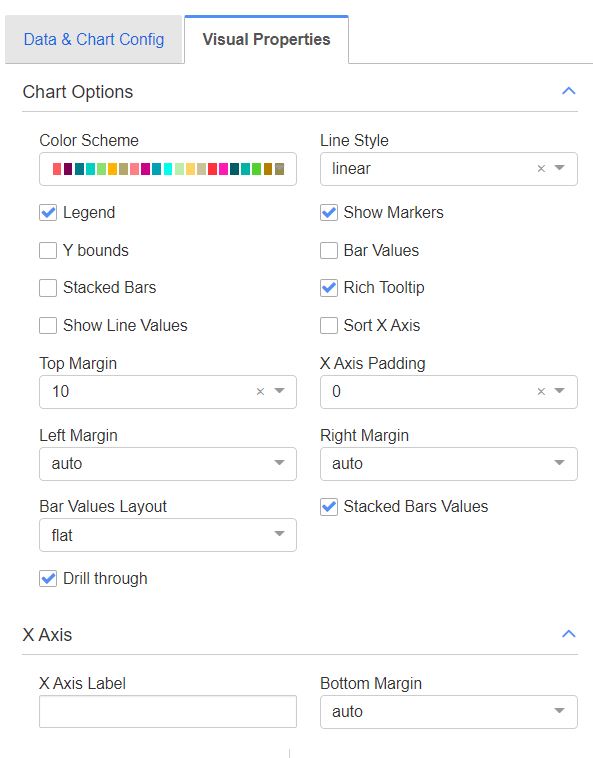The image size is (593, 758).
Task: Click the Line Style value linear
Action: pos(351,168)
